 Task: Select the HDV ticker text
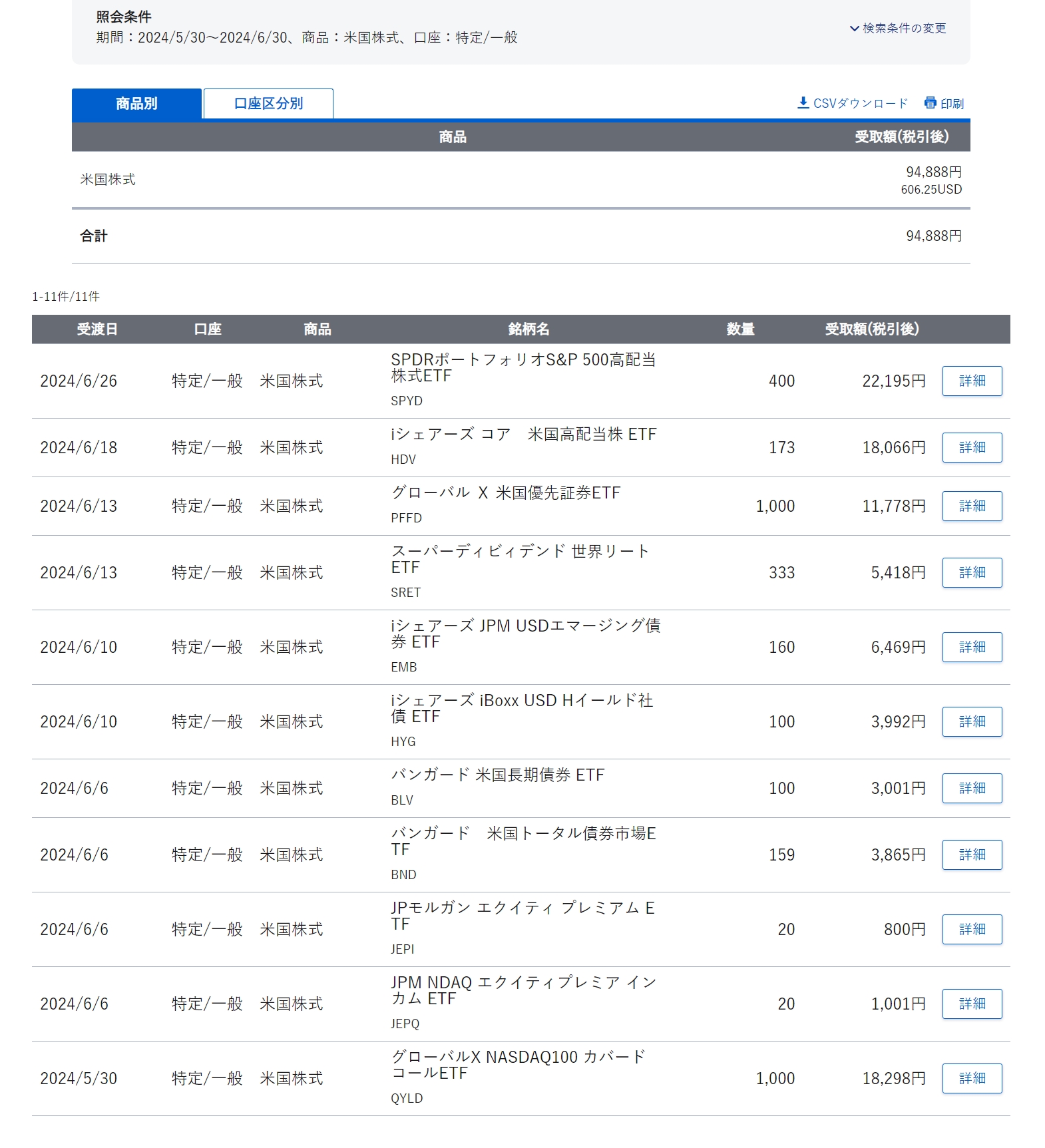tap(403, 459)
